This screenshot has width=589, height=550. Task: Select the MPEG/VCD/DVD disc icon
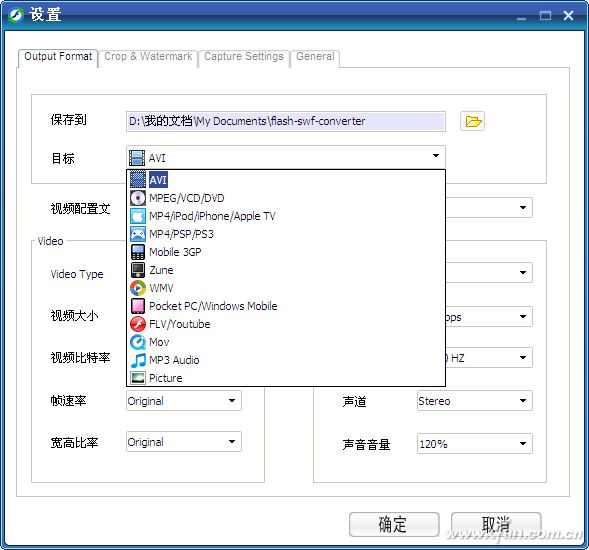click(x=138, y=198)
